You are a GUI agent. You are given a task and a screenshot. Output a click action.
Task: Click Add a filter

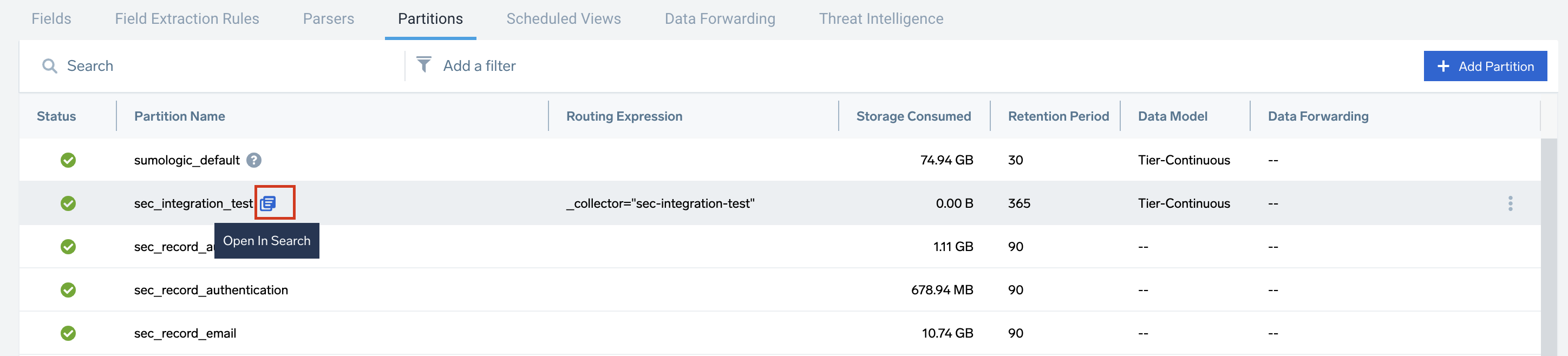coord(479,65)
